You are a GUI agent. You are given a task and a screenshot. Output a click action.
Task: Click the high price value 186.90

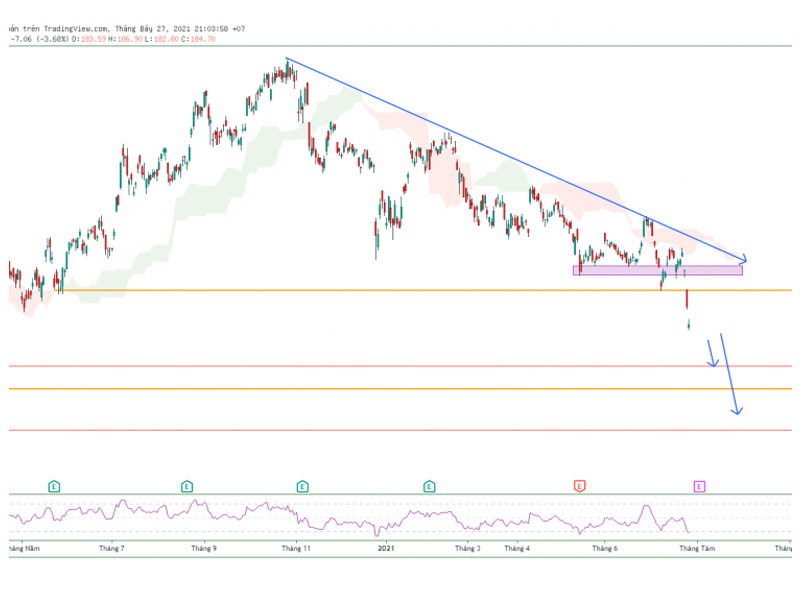pos(130,39)
